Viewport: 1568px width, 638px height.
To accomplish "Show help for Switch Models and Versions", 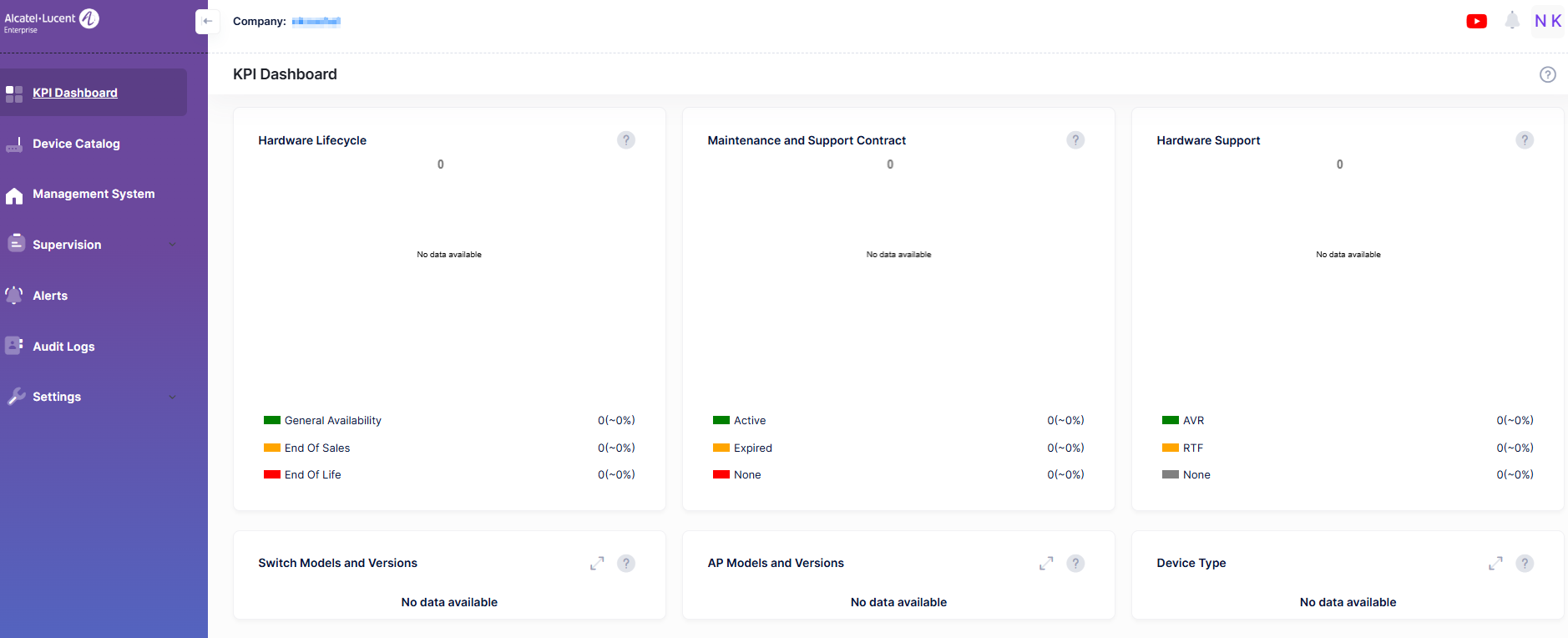I will (626, 564).
